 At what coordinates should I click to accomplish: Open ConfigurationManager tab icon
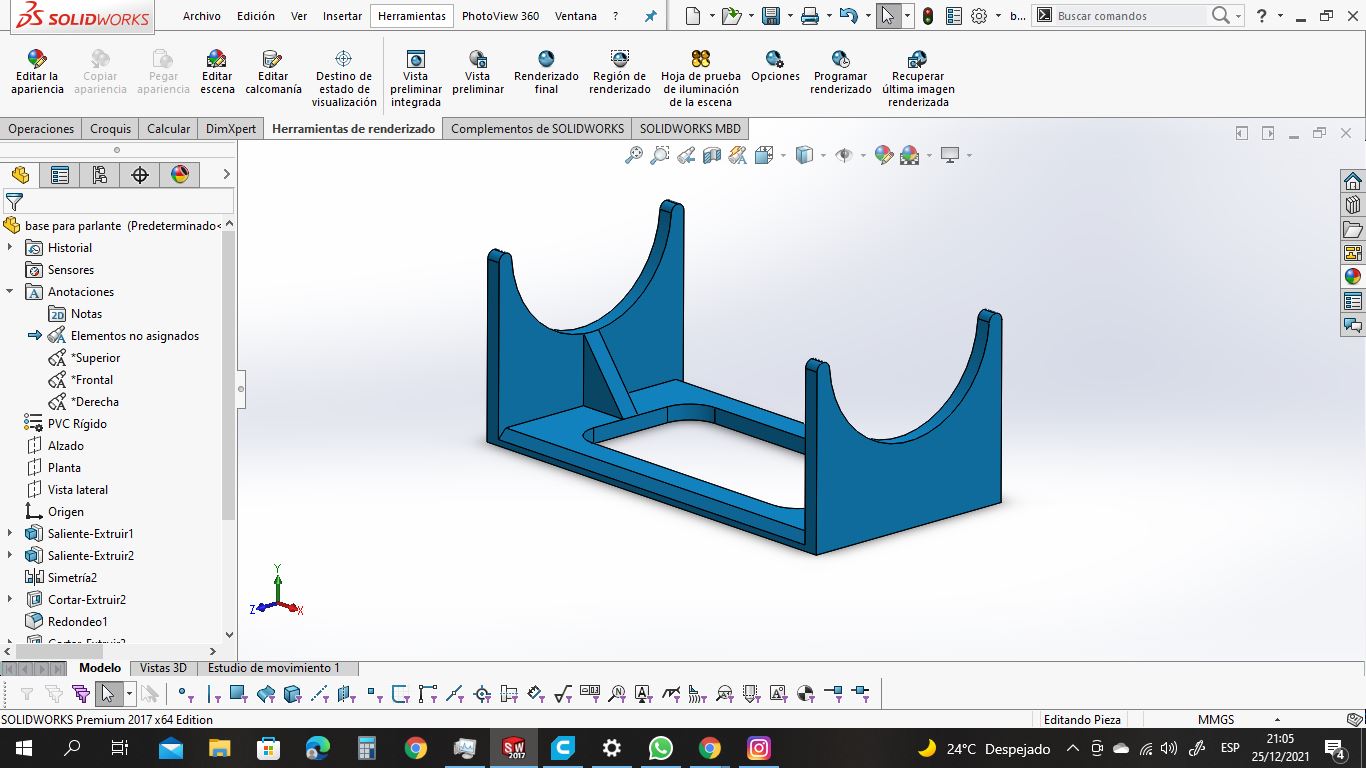(100, 175)
